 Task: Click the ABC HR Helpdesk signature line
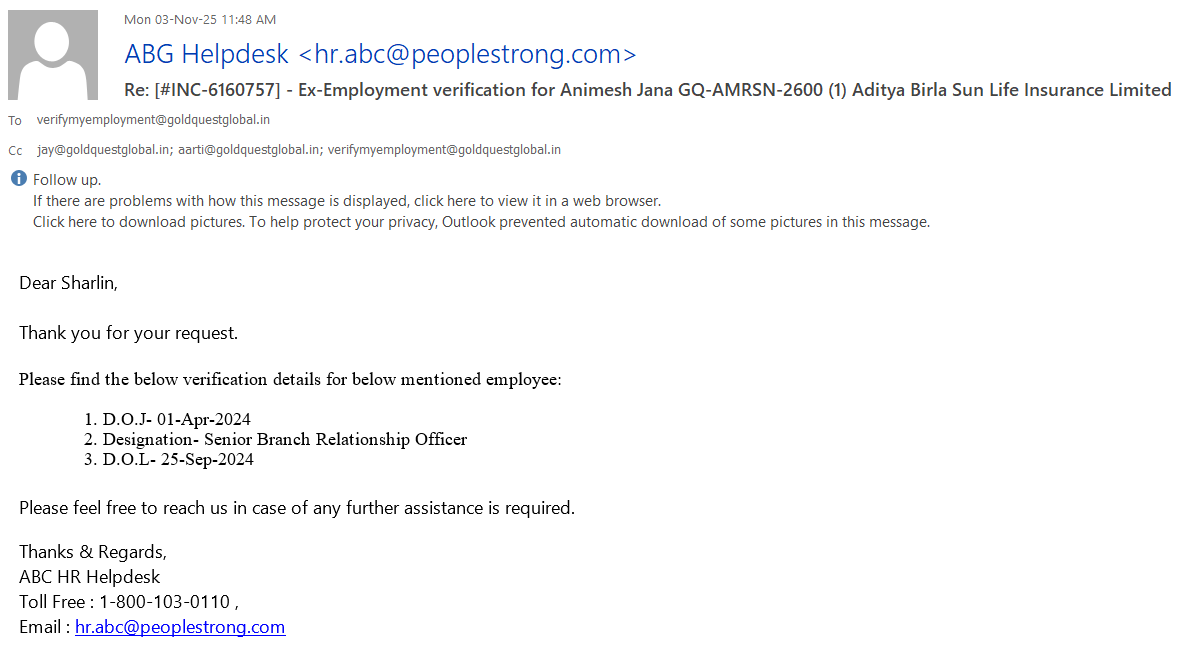pyautogui.click(x=89, y=577)
